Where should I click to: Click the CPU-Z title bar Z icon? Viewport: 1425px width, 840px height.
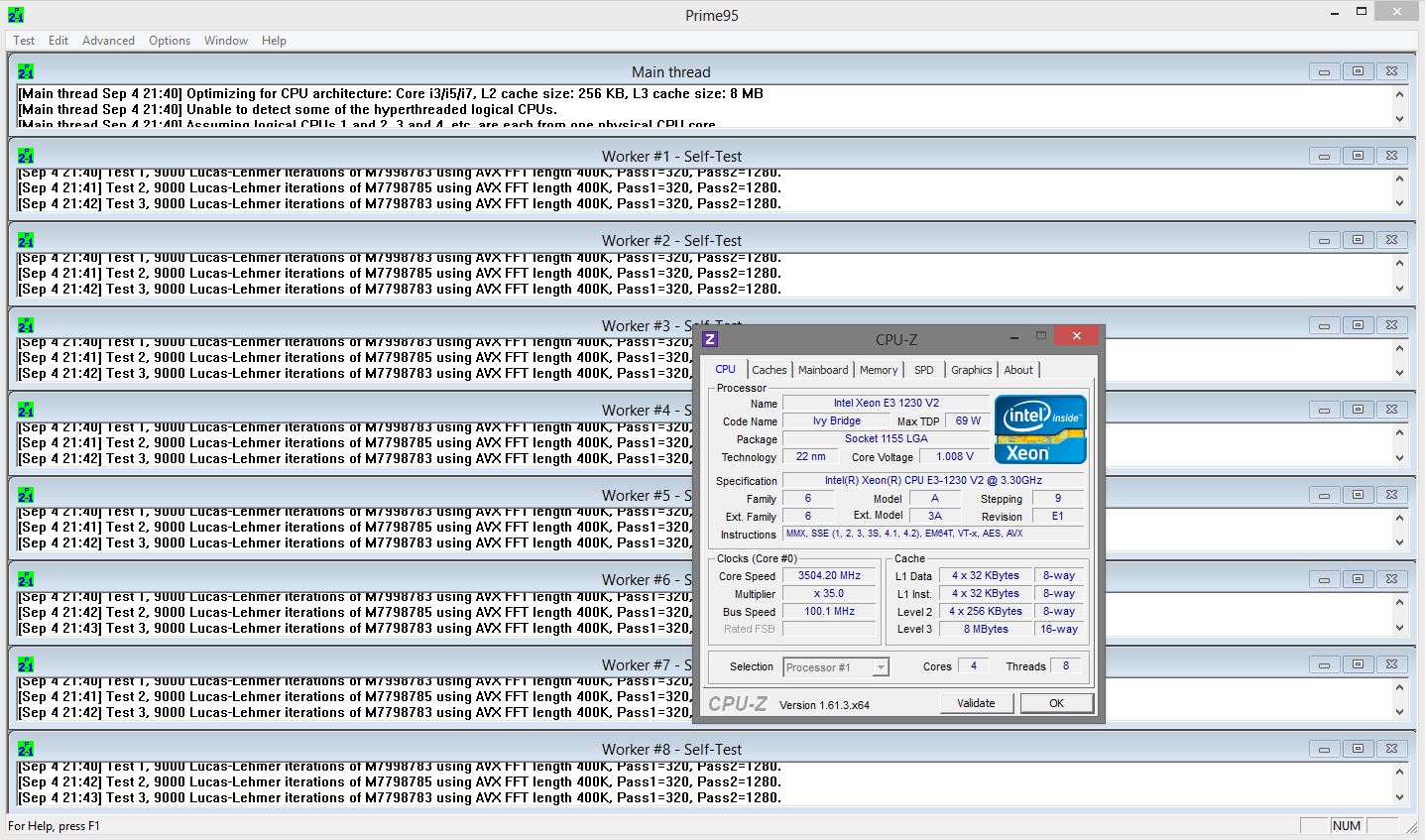click(710, 339)
